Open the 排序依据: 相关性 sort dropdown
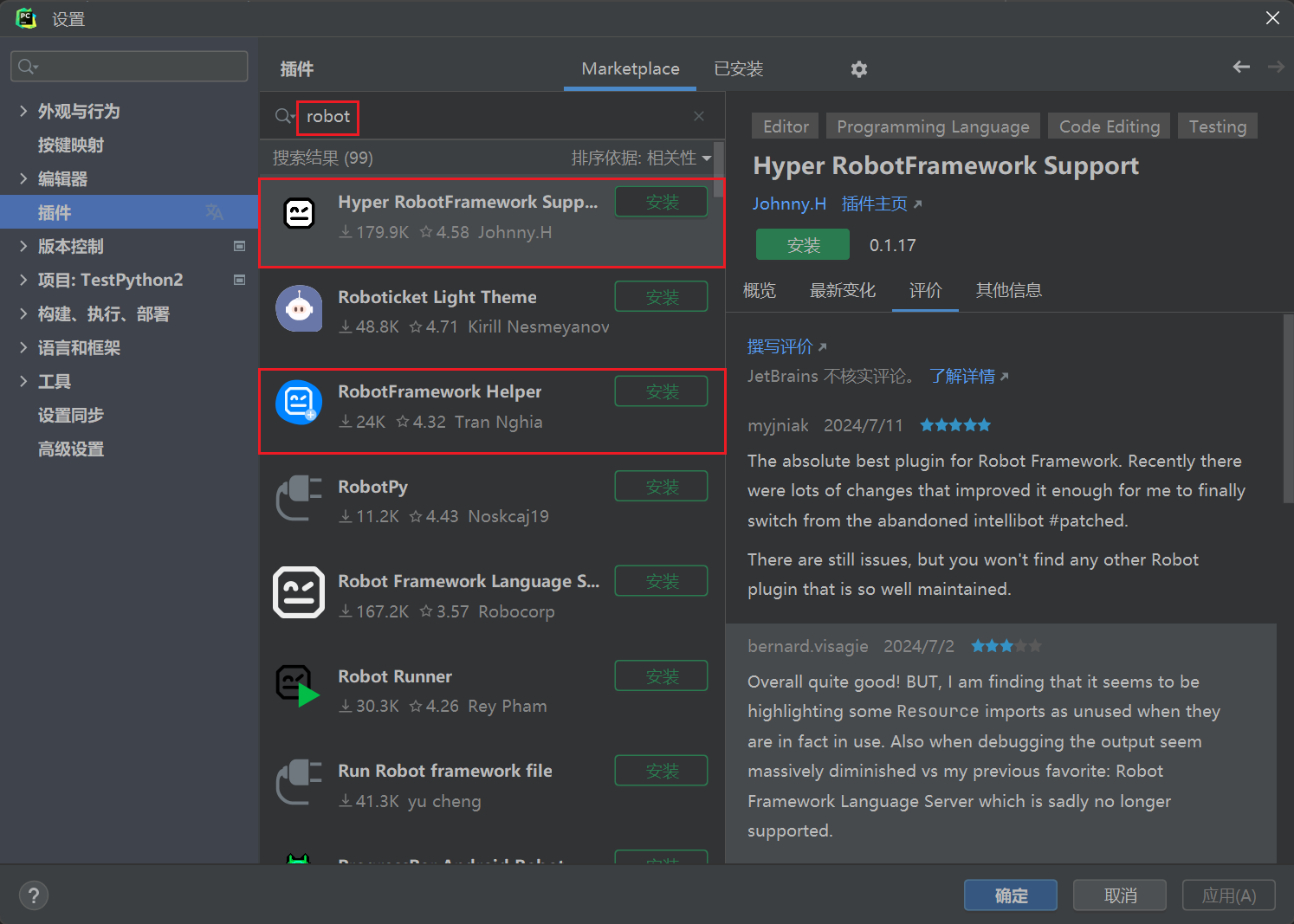1294x924 pixels. pyautogui.click(x=641, y=158)
